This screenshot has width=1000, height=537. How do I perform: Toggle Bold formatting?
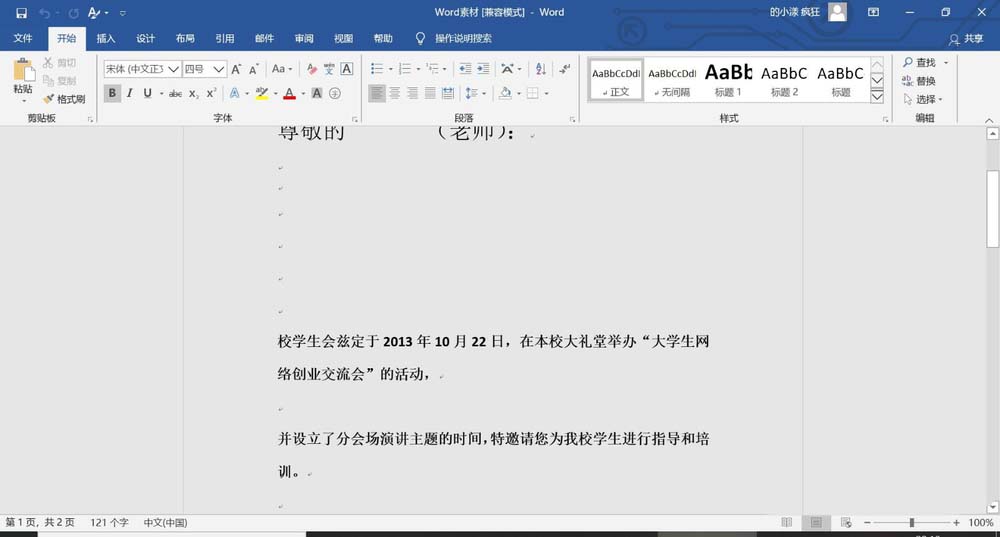(112, 93)
